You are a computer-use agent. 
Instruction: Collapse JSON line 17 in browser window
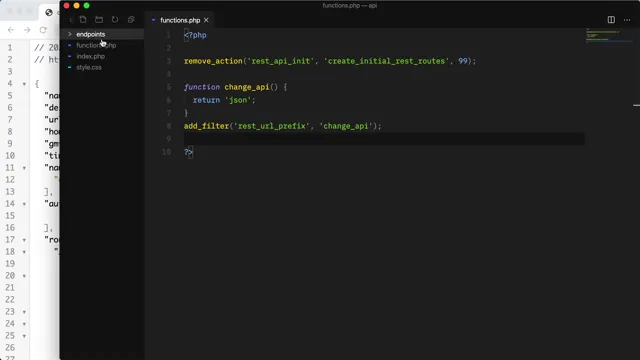click(x=24, y=240)
